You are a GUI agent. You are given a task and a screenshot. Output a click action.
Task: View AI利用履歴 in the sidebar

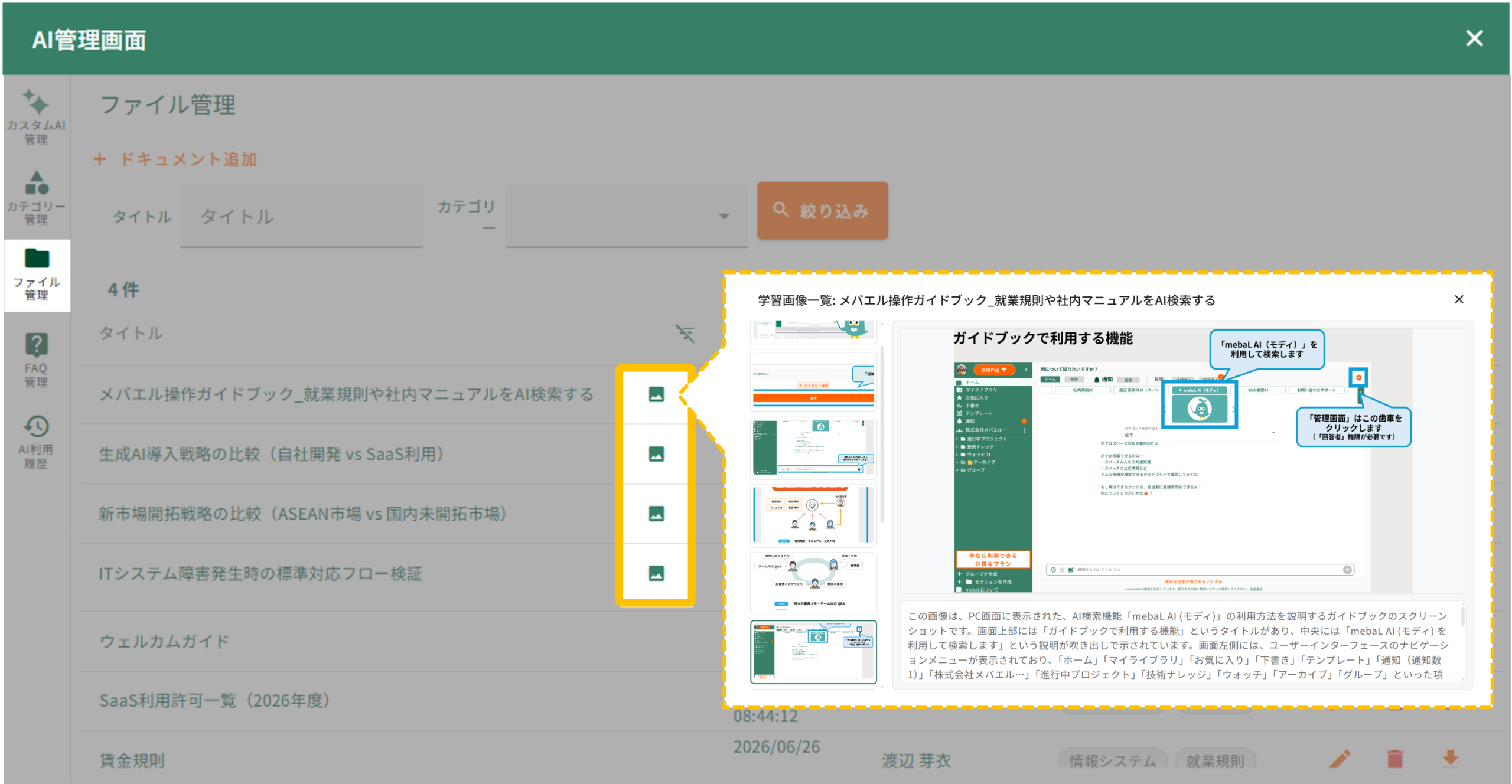(36, 441)
